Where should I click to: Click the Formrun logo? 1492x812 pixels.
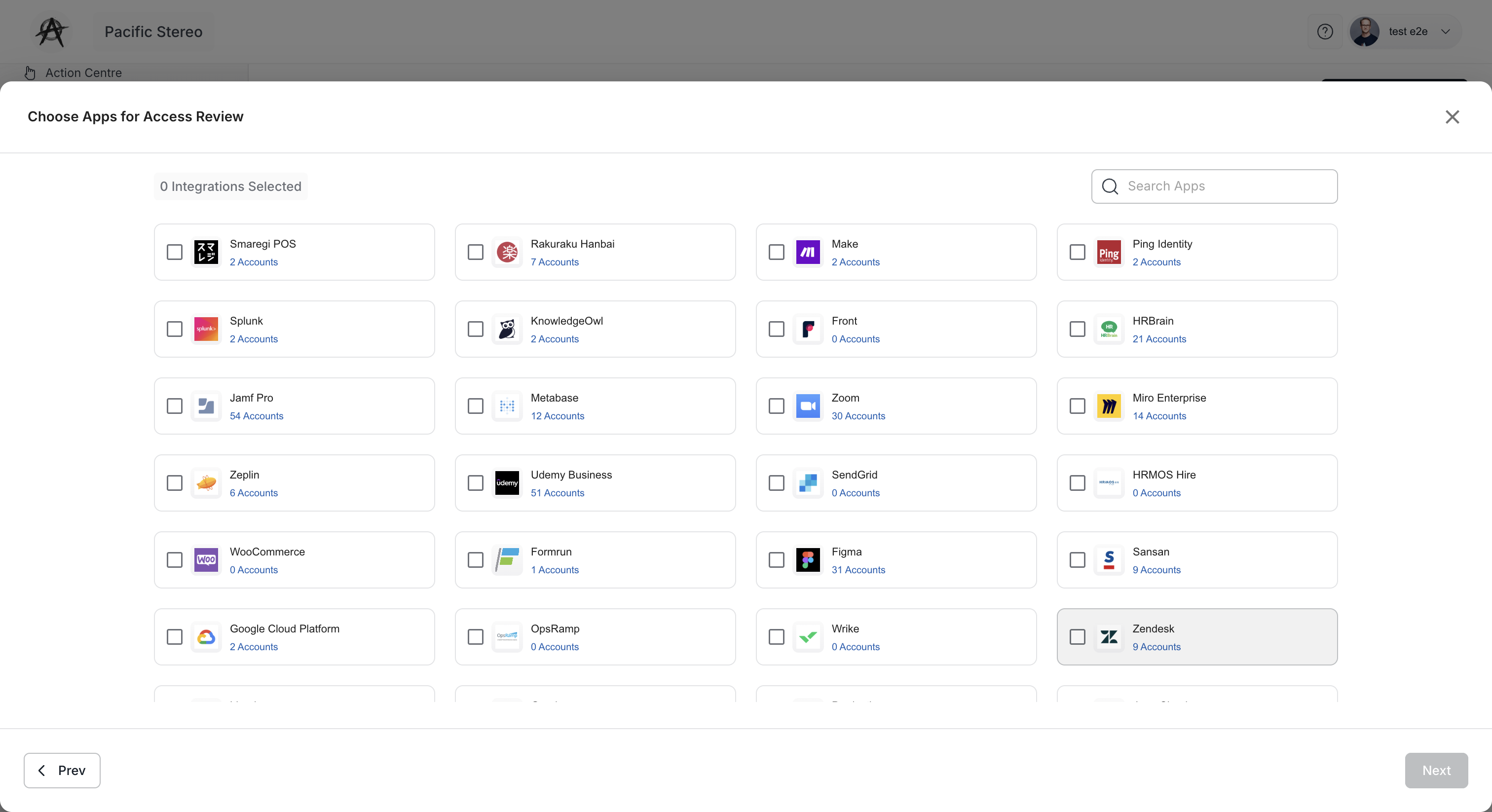[507, 560]
